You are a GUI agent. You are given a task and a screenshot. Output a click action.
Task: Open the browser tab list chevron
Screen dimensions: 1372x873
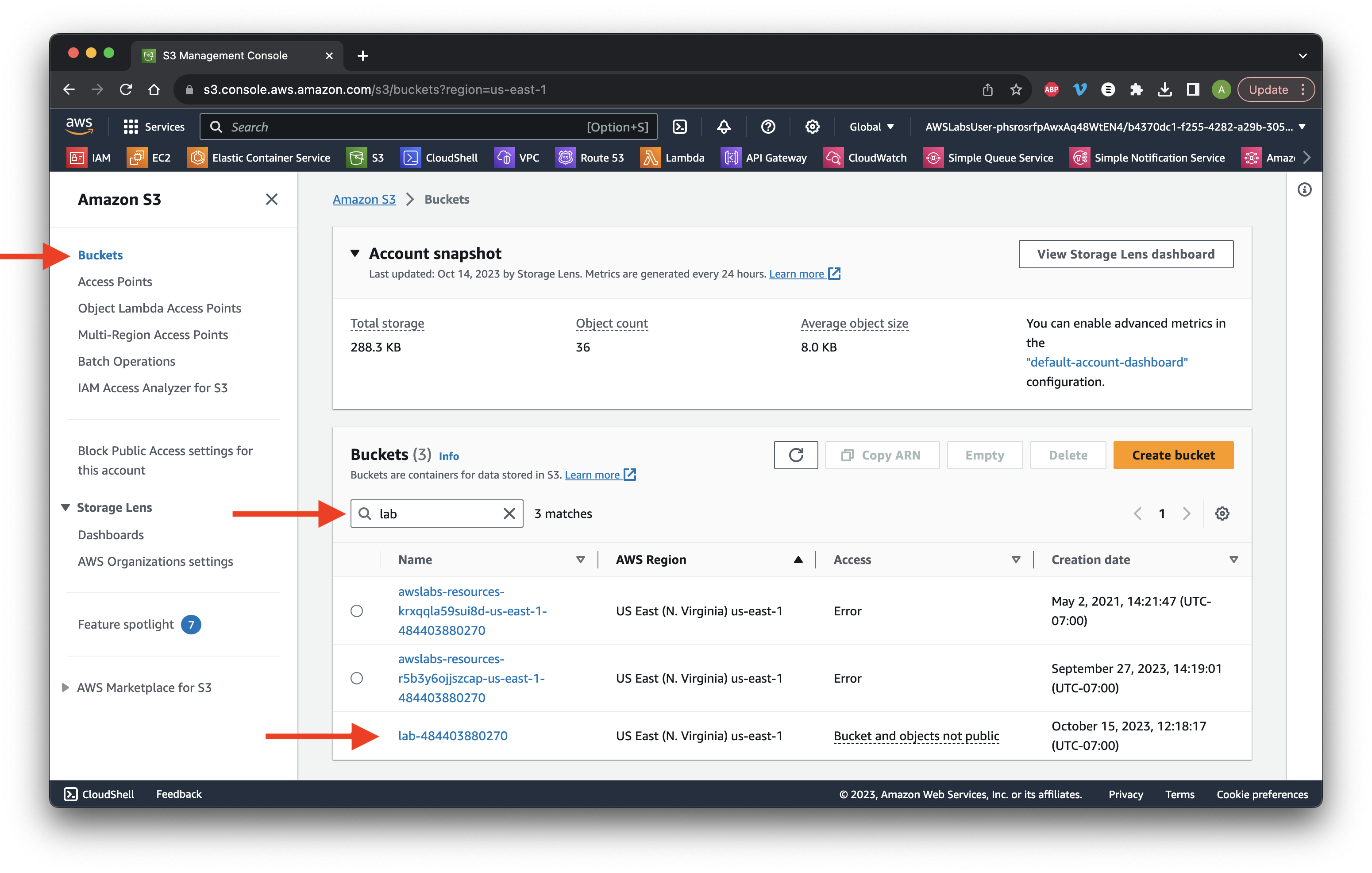(x=1303, y=56)
